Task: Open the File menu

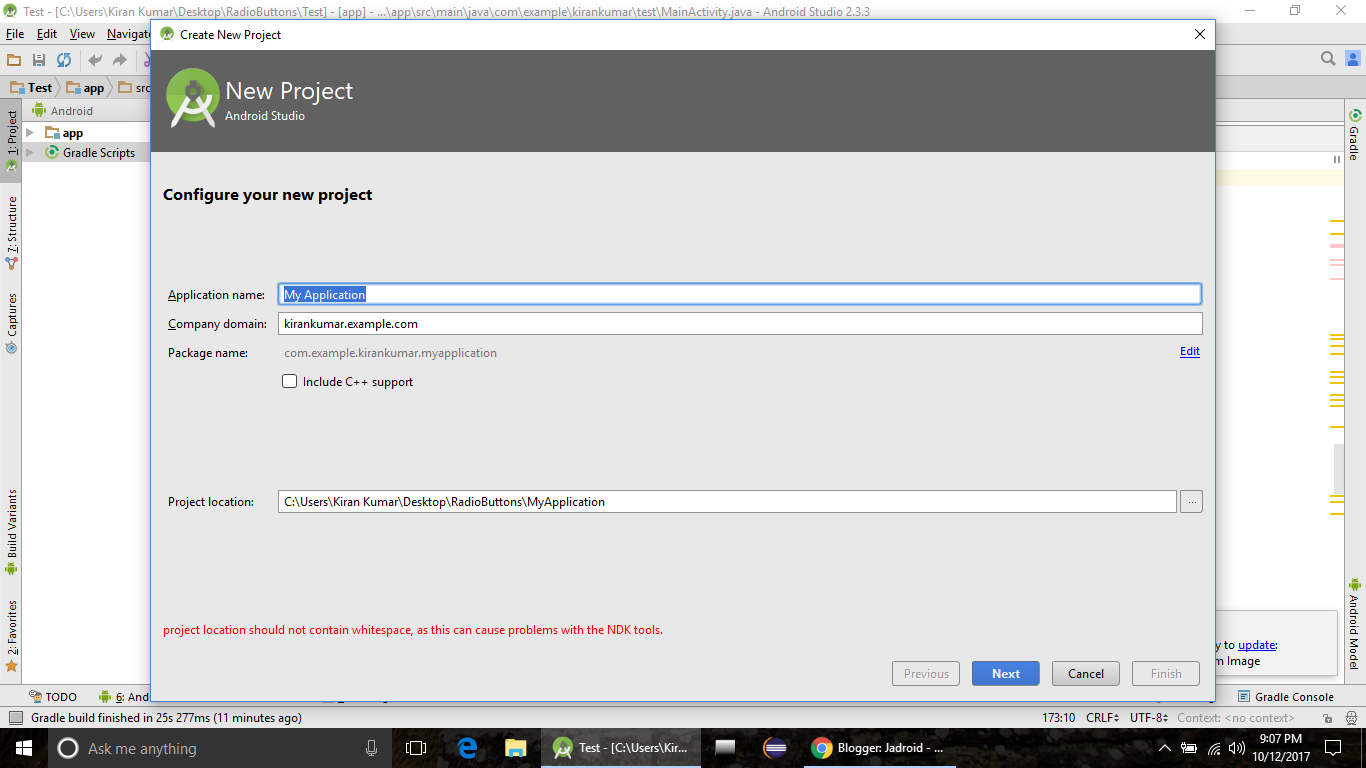Action: 15,33
